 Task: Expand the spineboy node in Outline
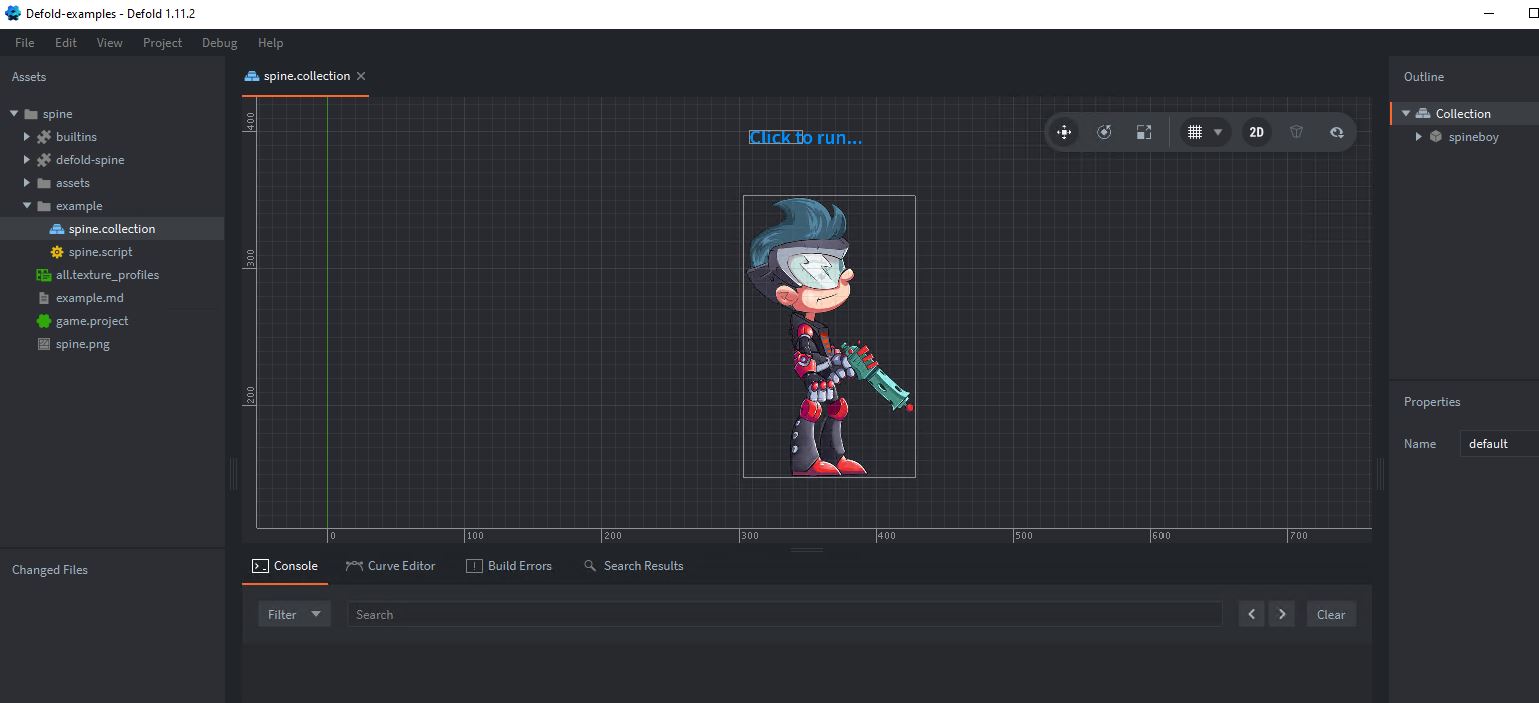coord(1418,137)
